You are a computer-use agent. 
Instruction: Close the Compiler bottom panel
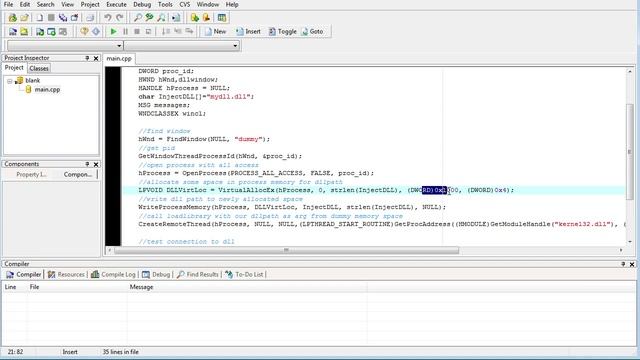point(632,264)
